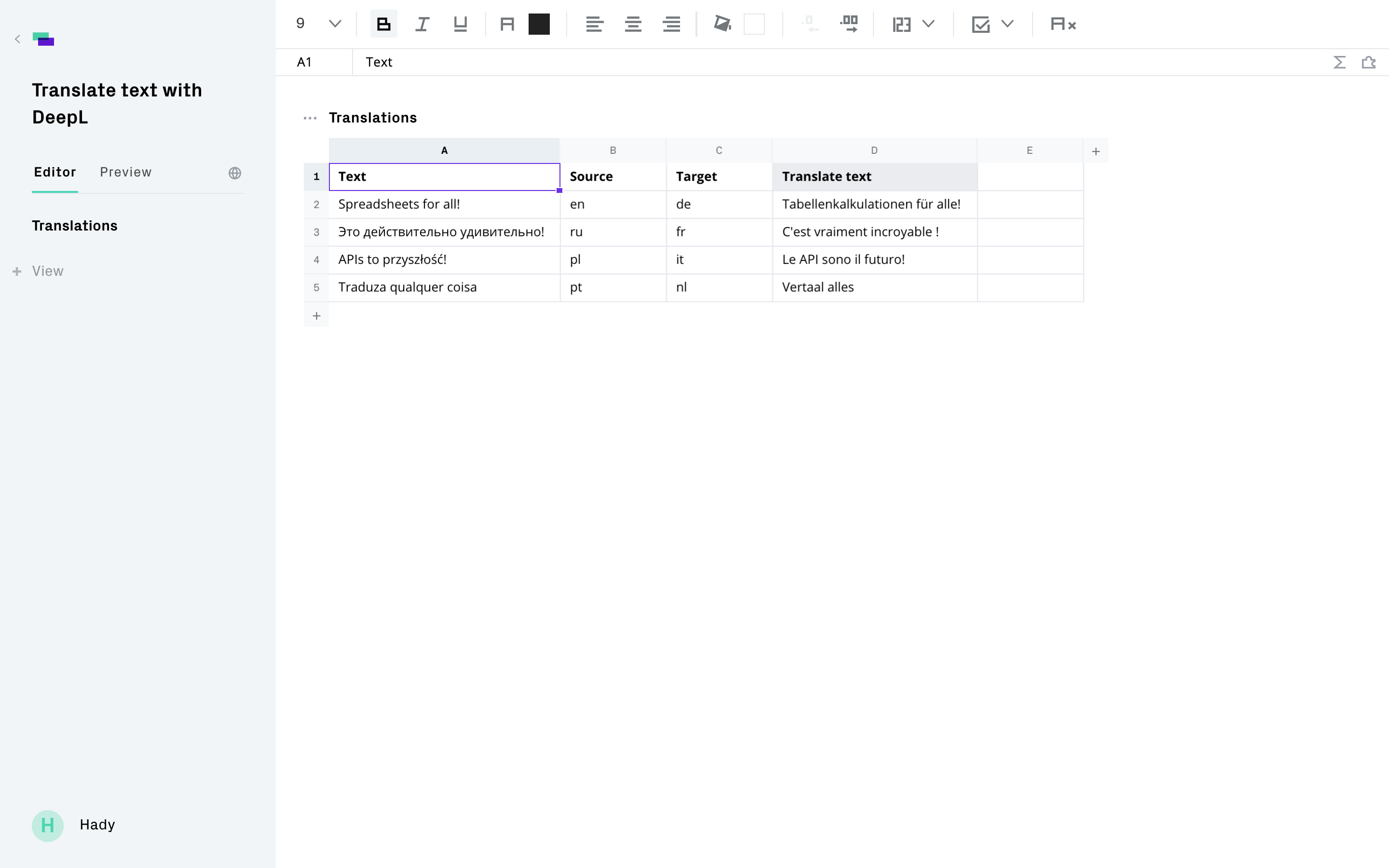Viewport: 1389px width, 868px height.
Task: Toggle underline formatting
Action: click(x=460, y=24)
